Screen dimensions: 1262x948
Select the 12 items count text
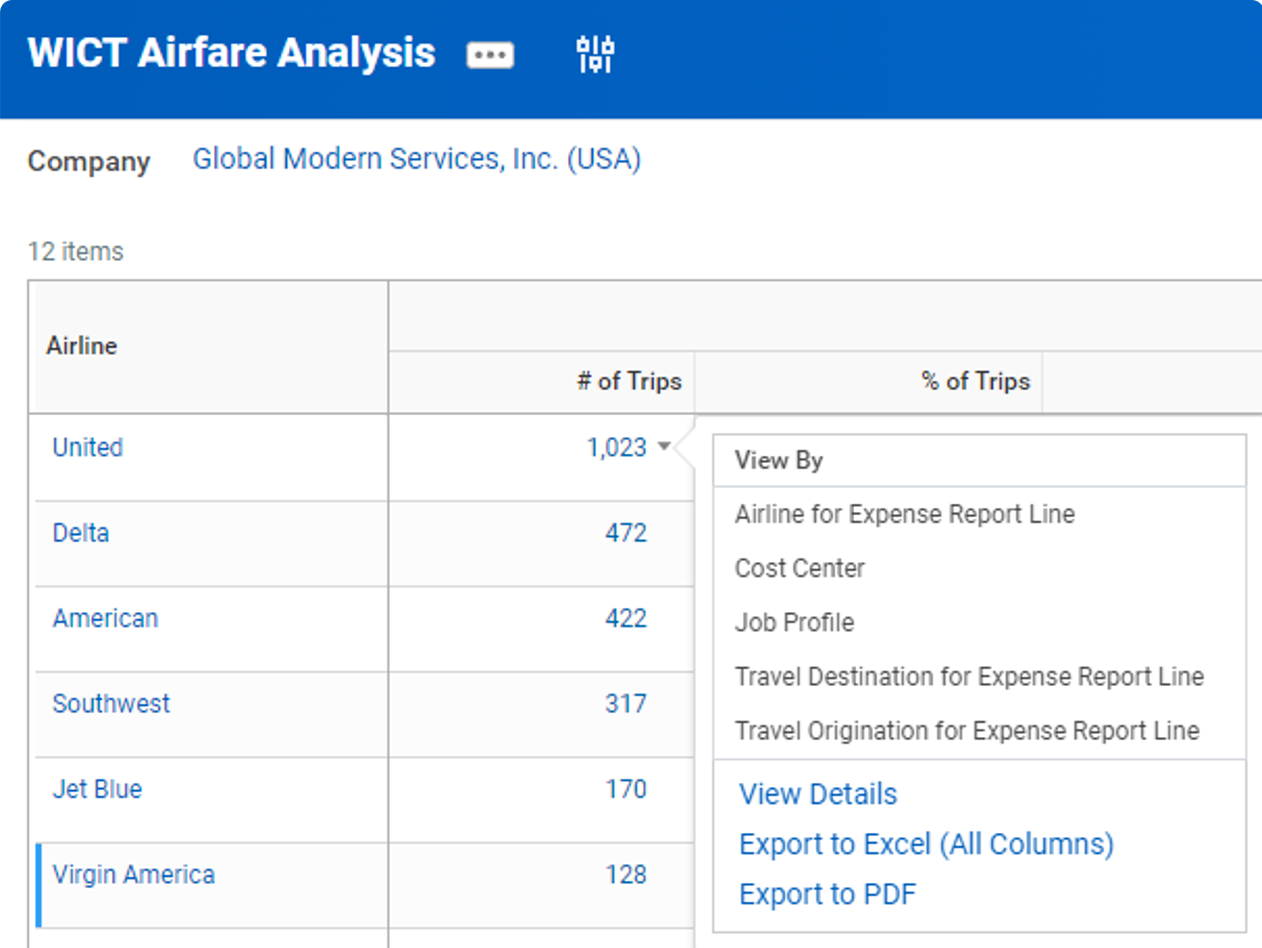76,251
